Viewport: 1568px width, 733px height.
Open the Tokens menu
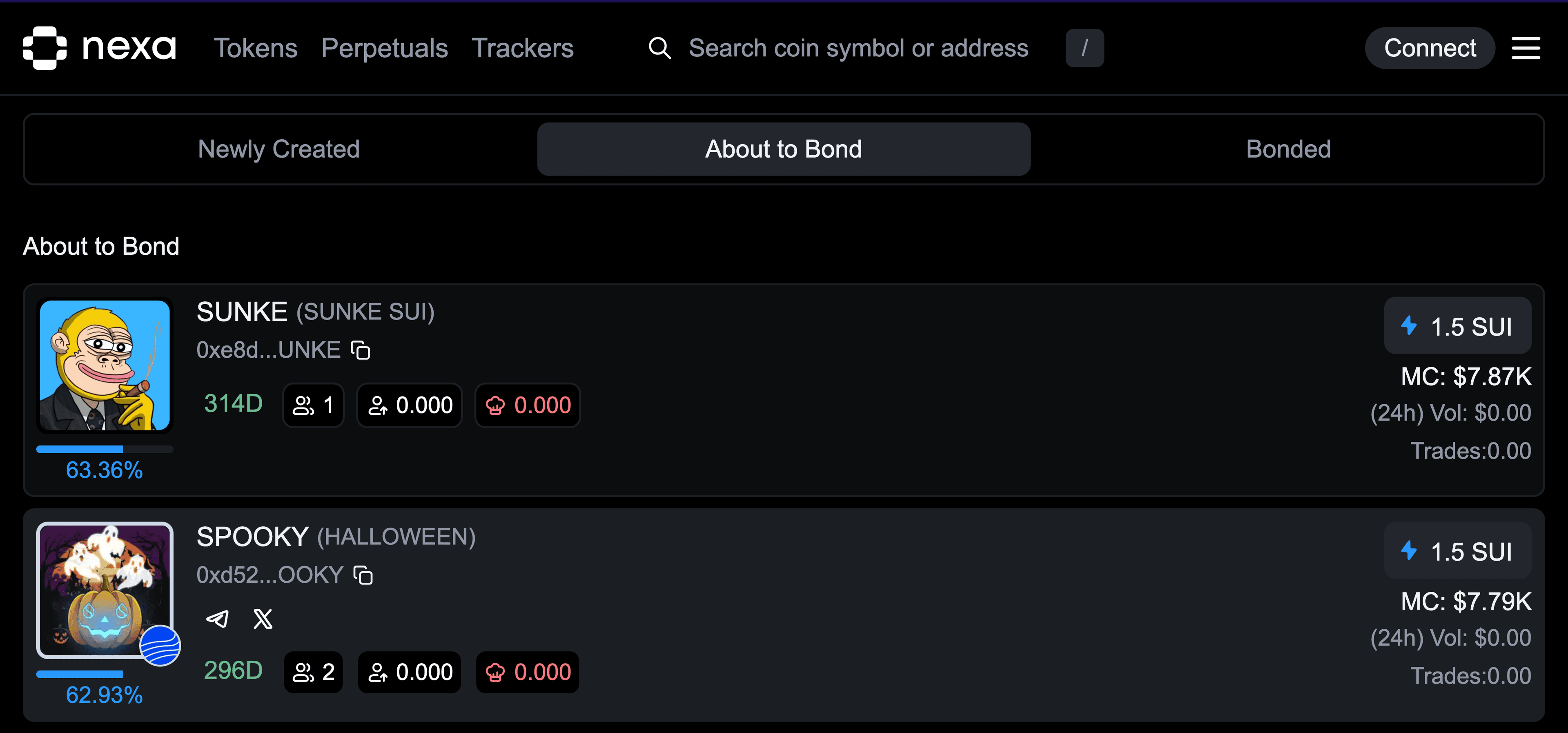coord(256,48)
